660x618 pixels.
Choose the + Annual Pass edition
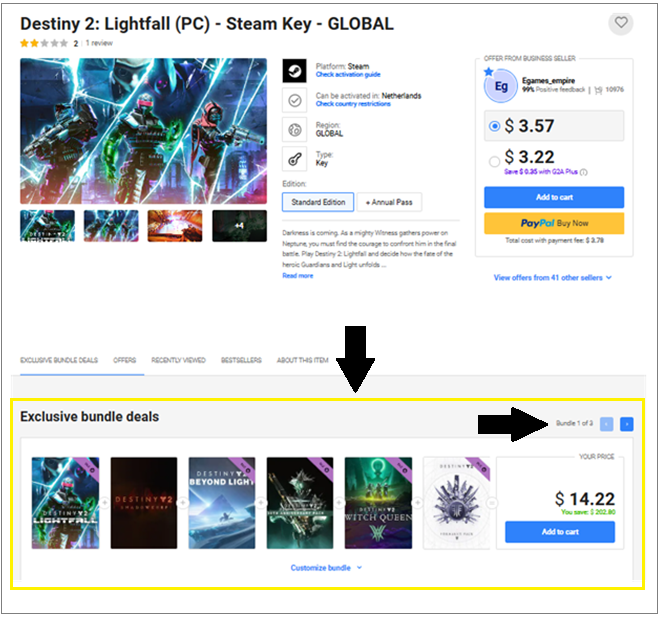tap(389, 202)
